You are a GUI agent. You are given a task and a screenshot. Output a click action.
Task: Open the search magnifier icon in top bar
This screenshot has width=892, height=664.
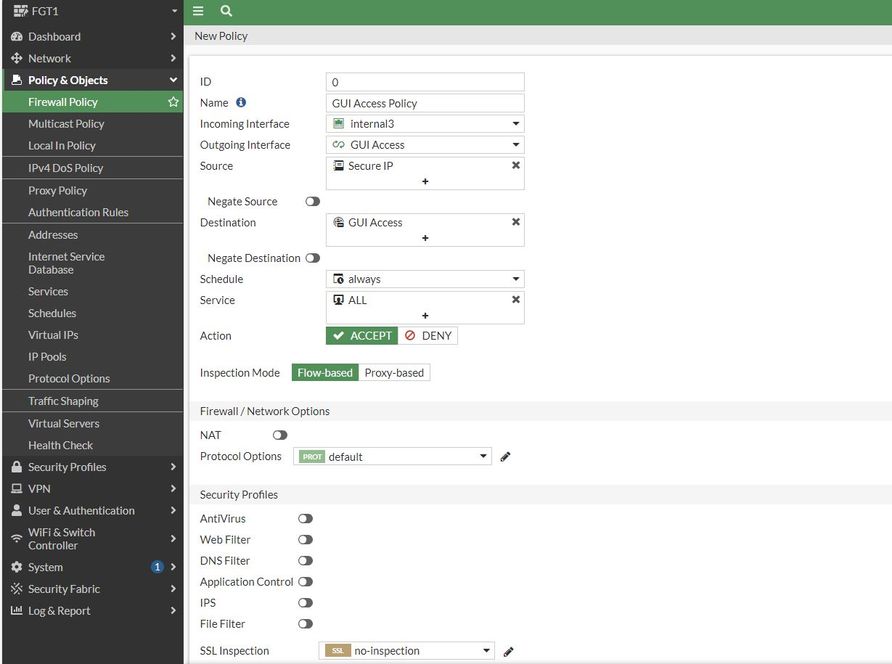(x=226, y=11)
